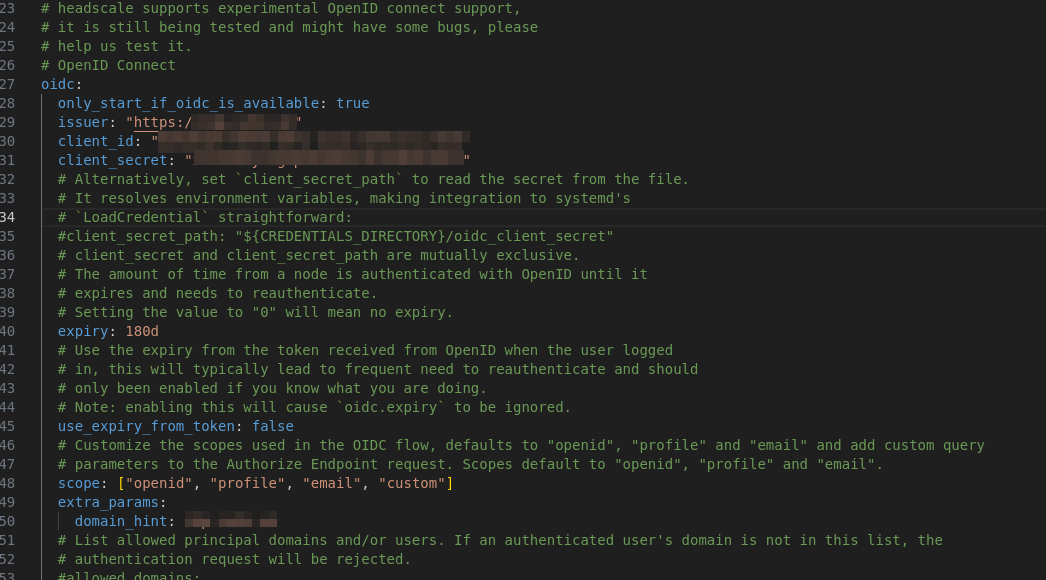
Task: Click the extra_params key
Action: pos(108,502)
